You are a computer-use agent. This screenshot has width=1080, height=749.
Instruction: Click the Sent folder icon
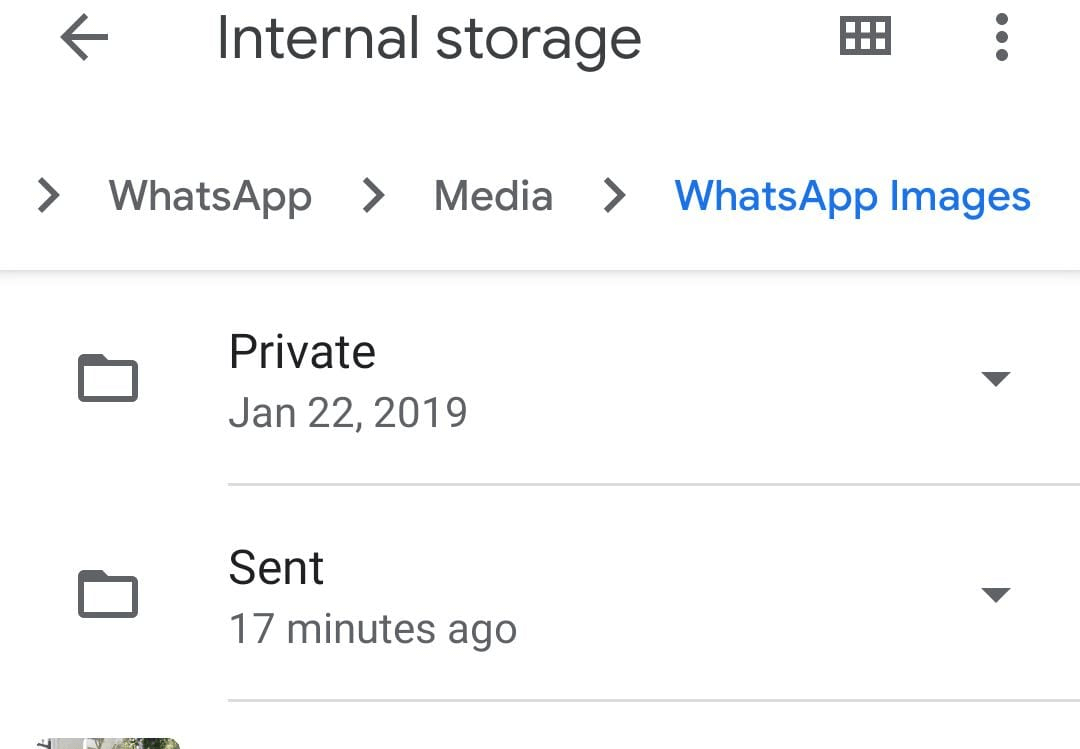[108, 594]
